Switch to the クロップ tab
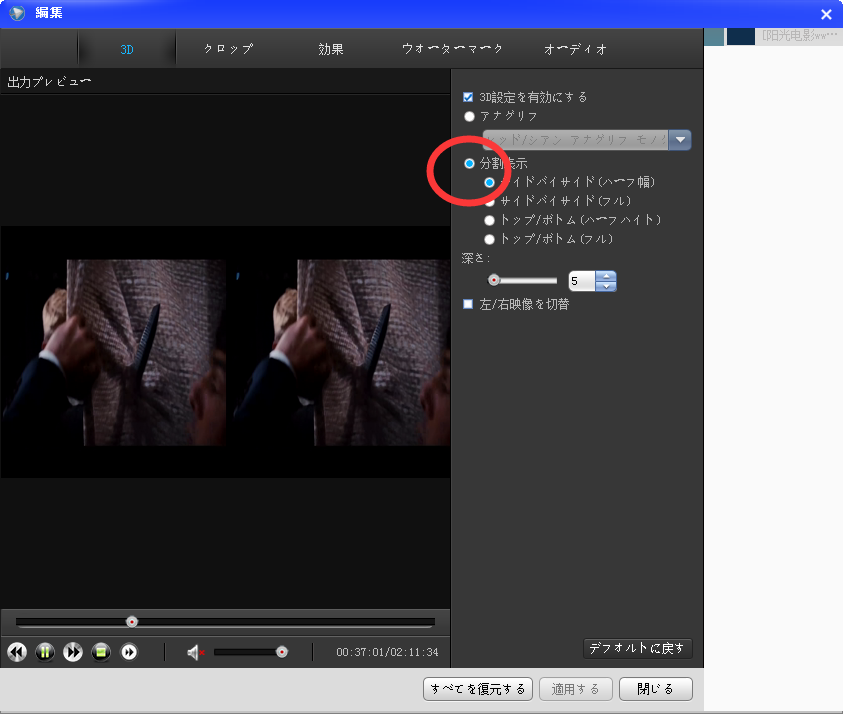This screenshot has width=843, height=714. click(x=228, y=48)
